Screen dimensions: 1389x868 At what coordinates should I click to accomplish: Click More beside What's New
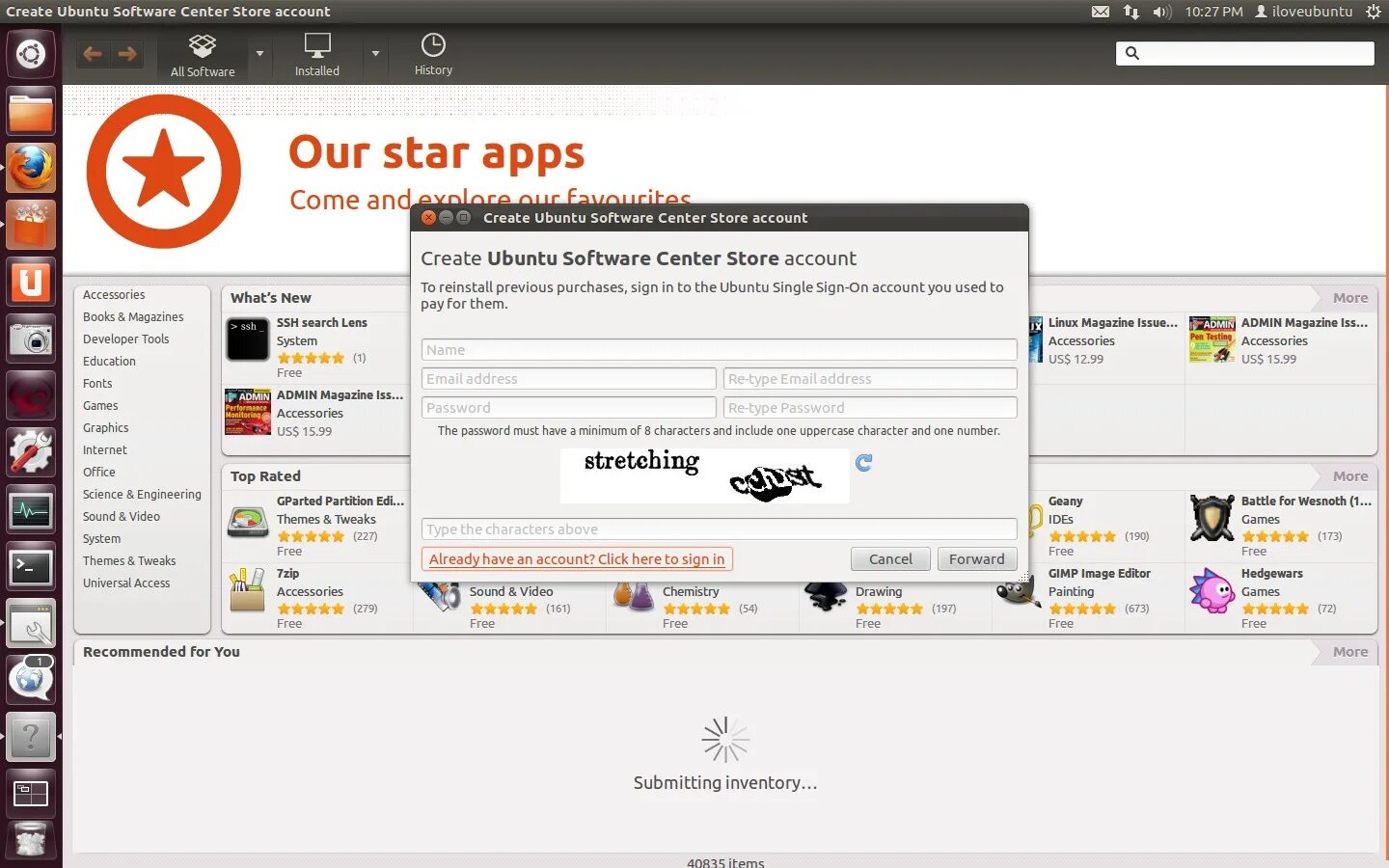pyautogui.click(x=1349, y=298)
